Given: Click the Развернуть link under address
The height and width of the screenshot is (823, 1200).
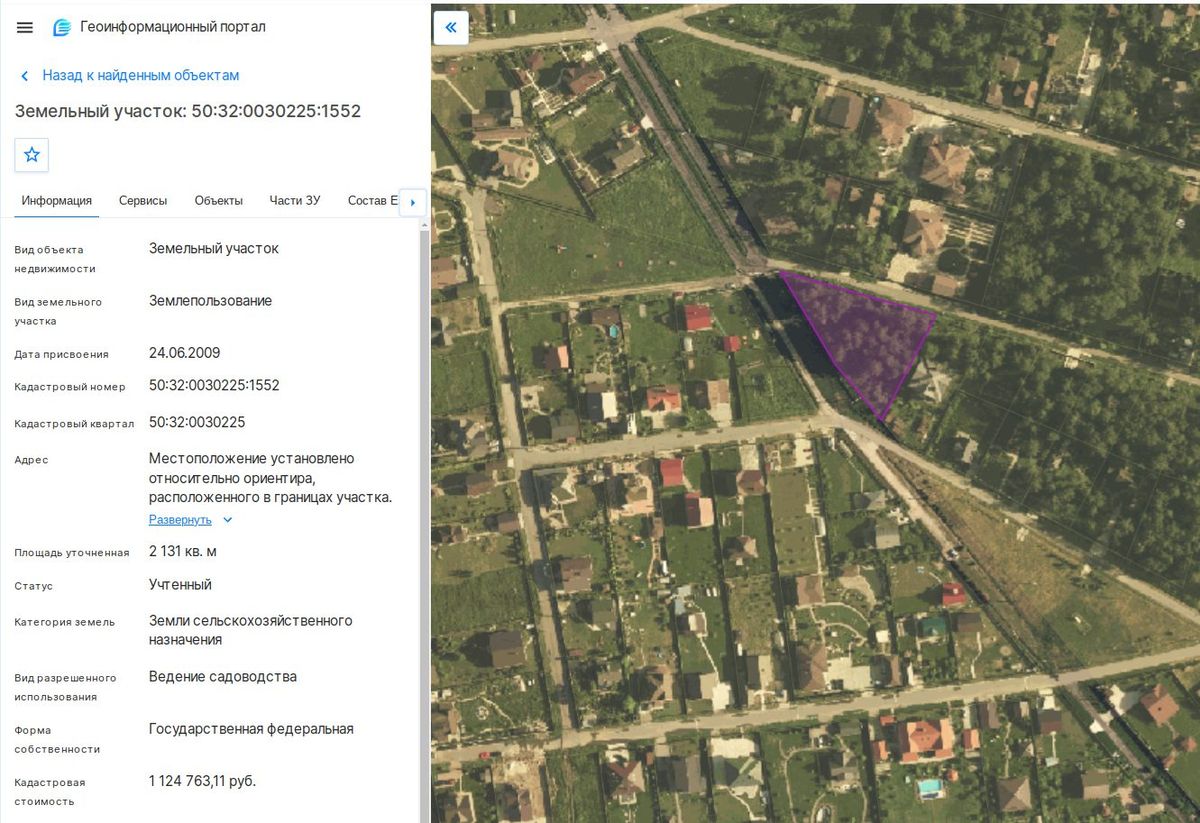Looking at the screenshot, I should [180, 520].
